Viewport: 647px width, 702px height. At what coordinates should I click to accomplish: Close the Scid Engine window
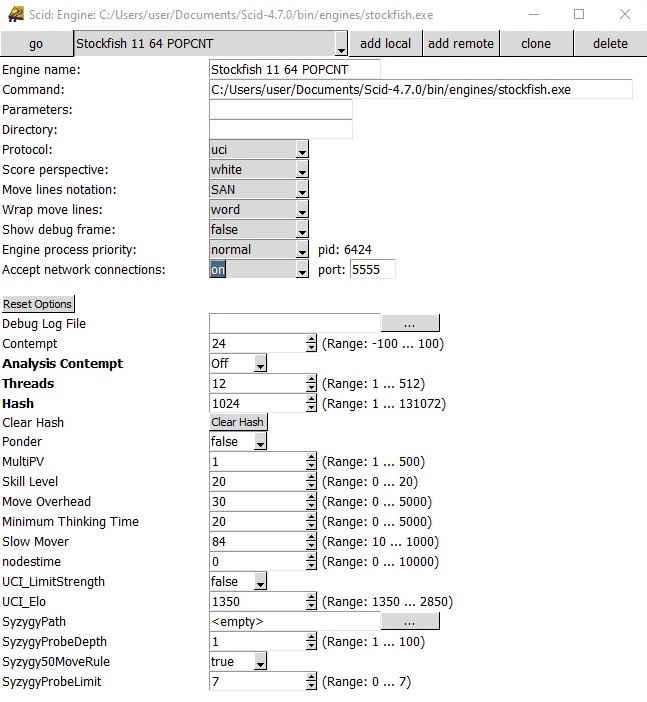(x=625, y=14)
